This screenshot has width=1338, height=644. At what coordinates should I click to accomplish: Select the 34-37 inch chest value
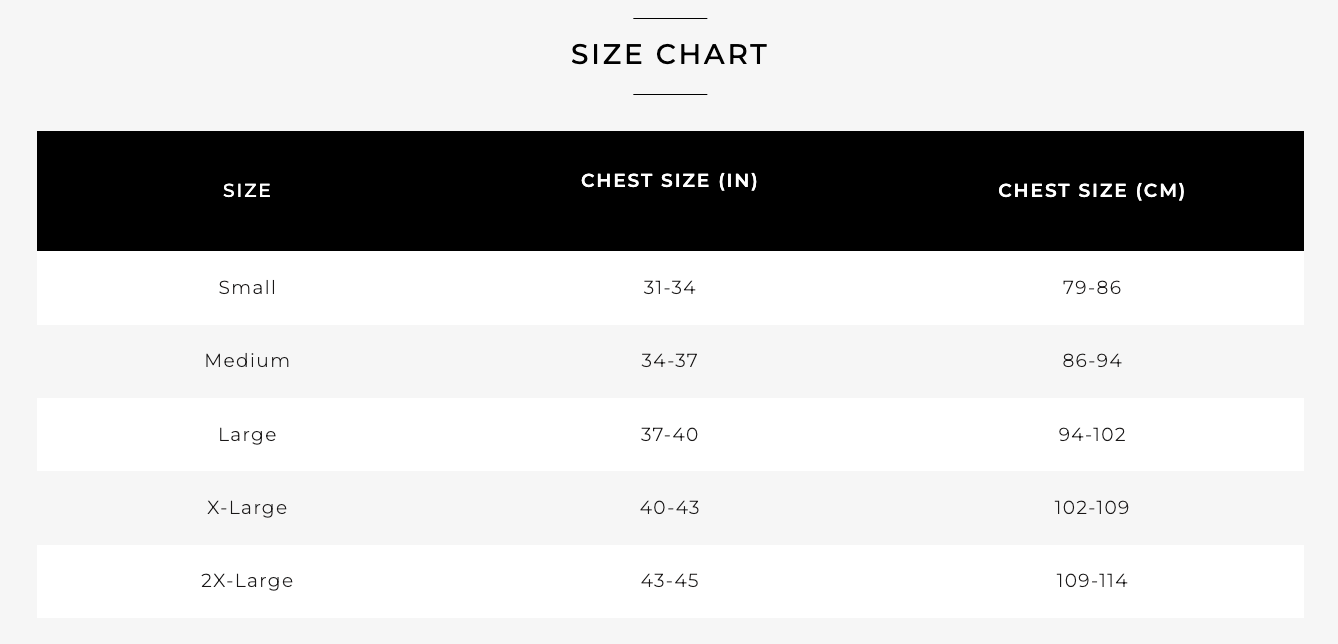pyautogui.click(x=669, y=361)
